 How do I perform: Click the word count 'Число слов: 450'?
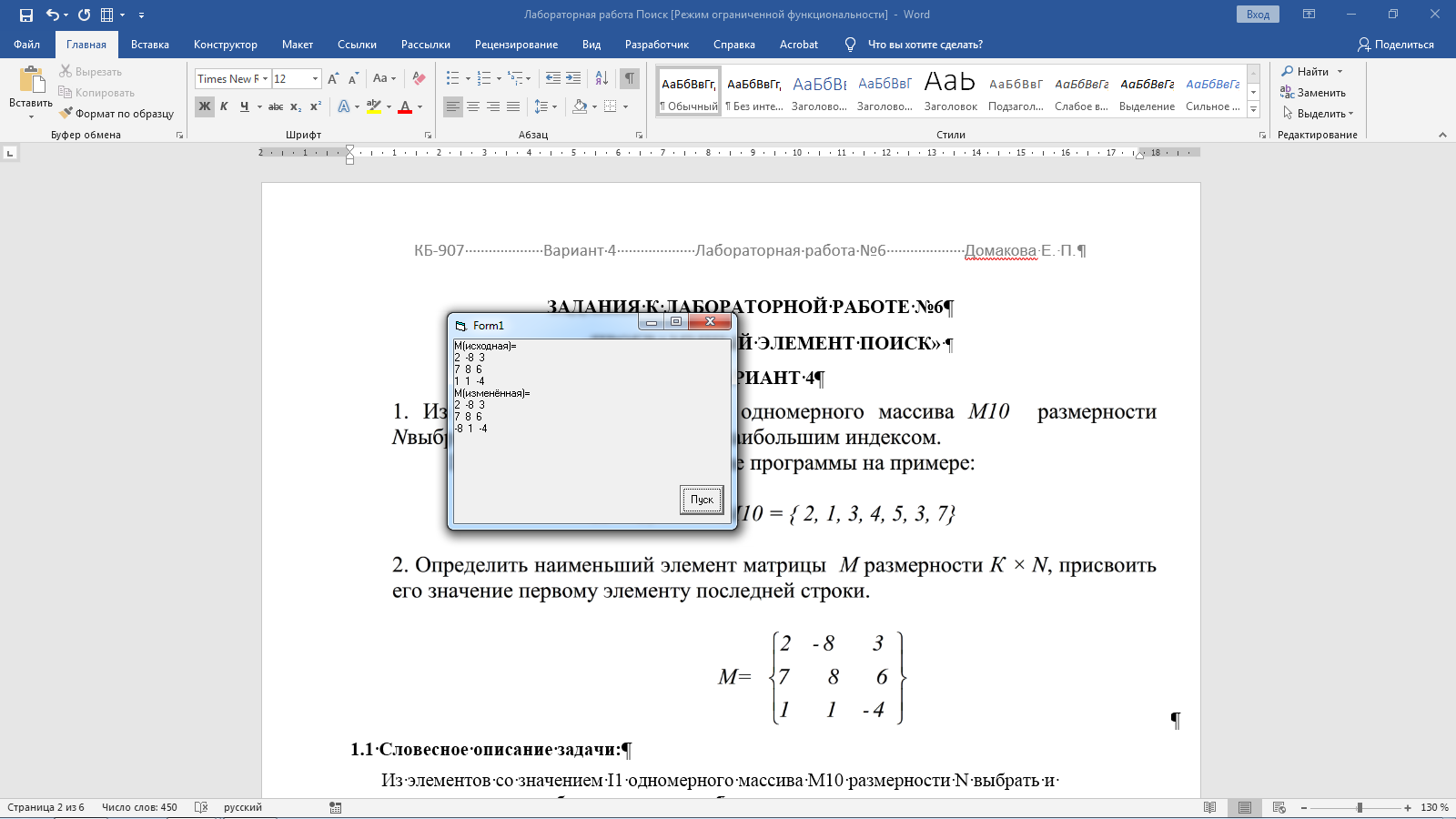tap(139, 807)
